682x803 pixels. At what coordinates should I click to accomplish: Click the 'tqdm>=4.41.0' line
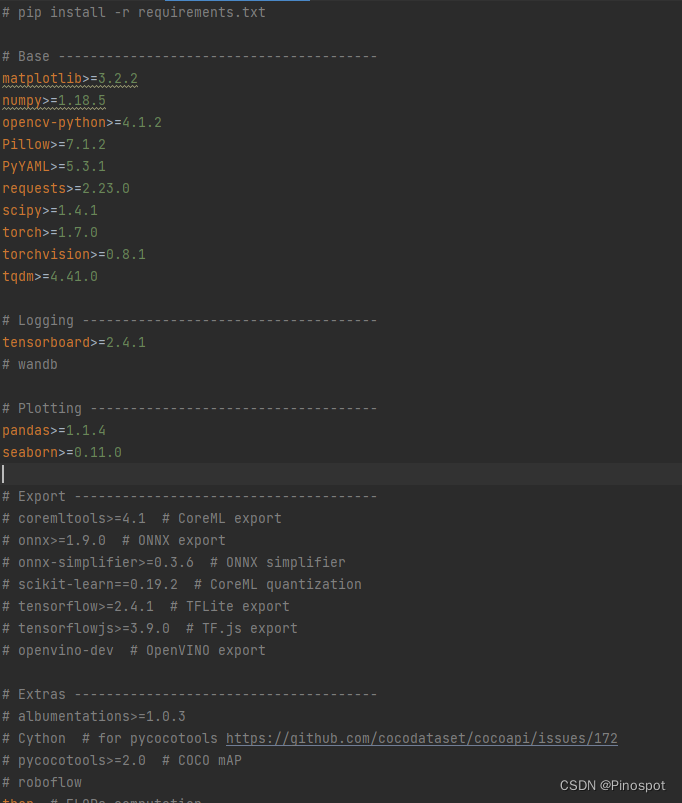50,277
